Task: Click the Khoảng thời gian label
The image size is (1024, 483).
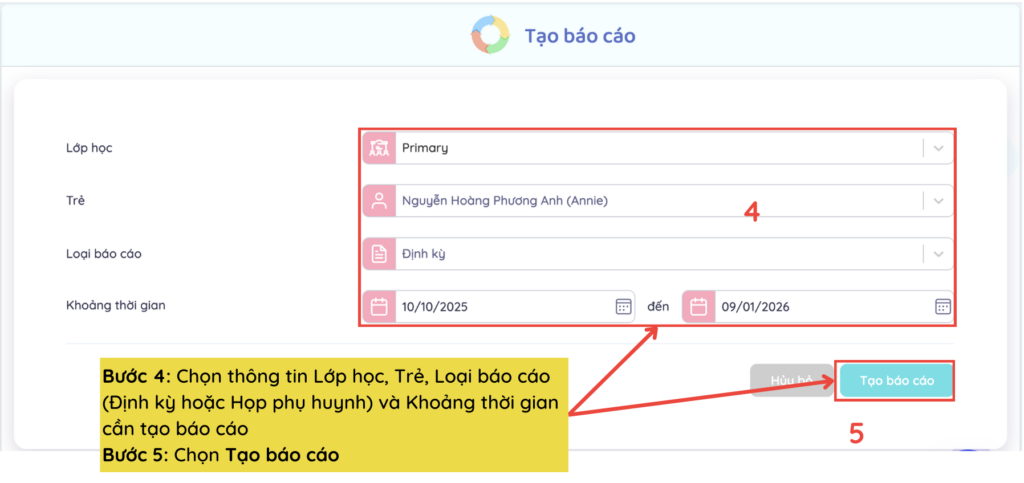Action: coord(115,305)
